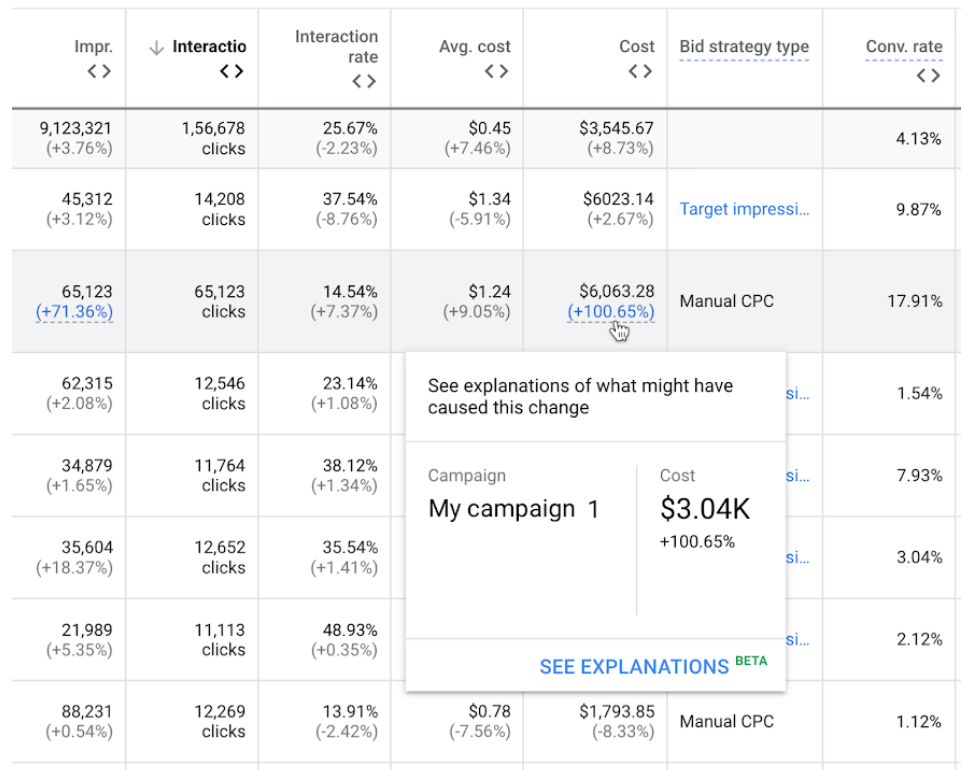Click the 34,879 impressions cell
This screenshot has height=770, width=961.
tap(87, 465)
